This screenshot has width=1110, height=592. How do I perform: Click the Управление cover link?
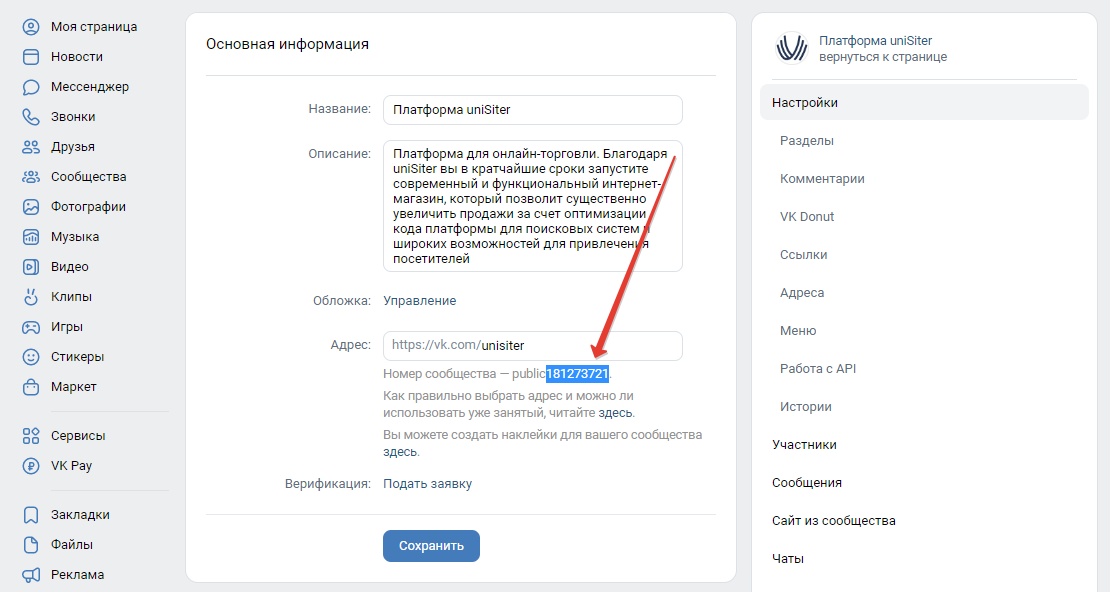point(419,301)
